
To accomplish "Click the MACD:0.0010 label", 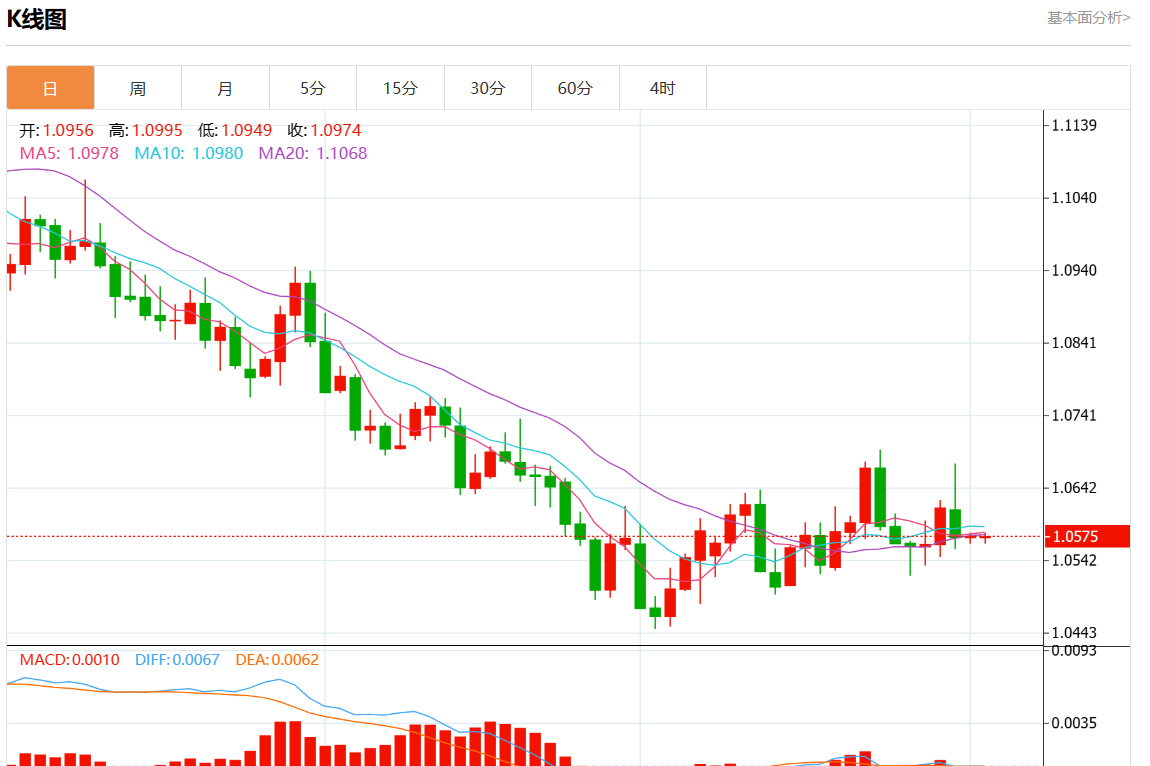I will [x=70, y=660].
